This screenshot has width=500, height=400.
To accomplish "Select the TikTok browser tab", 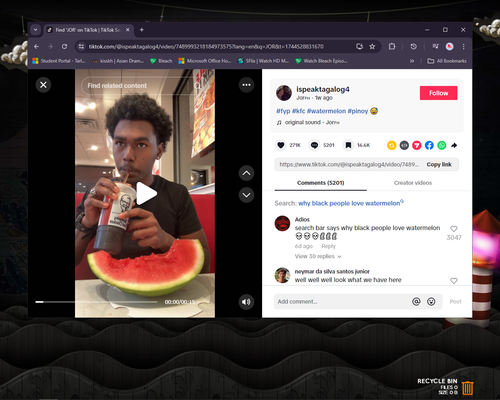I will click(x=87, y=30).
